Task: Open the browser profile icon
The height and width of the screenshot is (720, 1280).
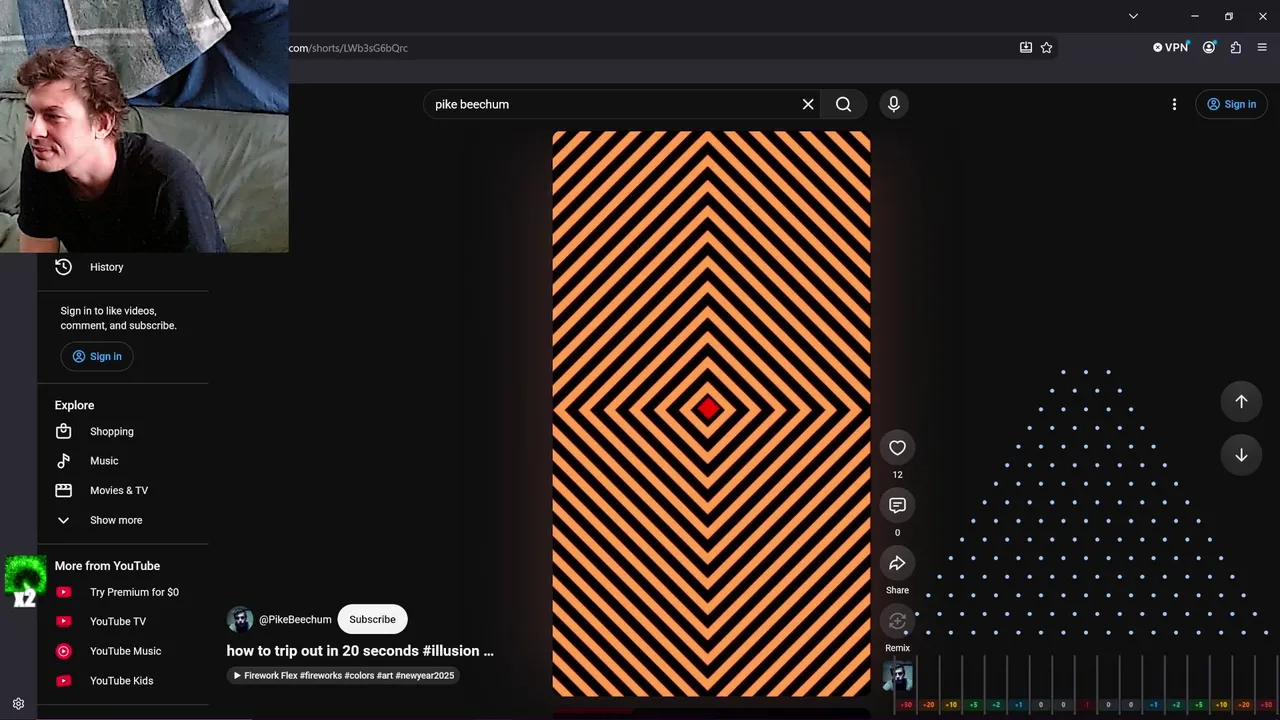Action: click(1209, 47)
